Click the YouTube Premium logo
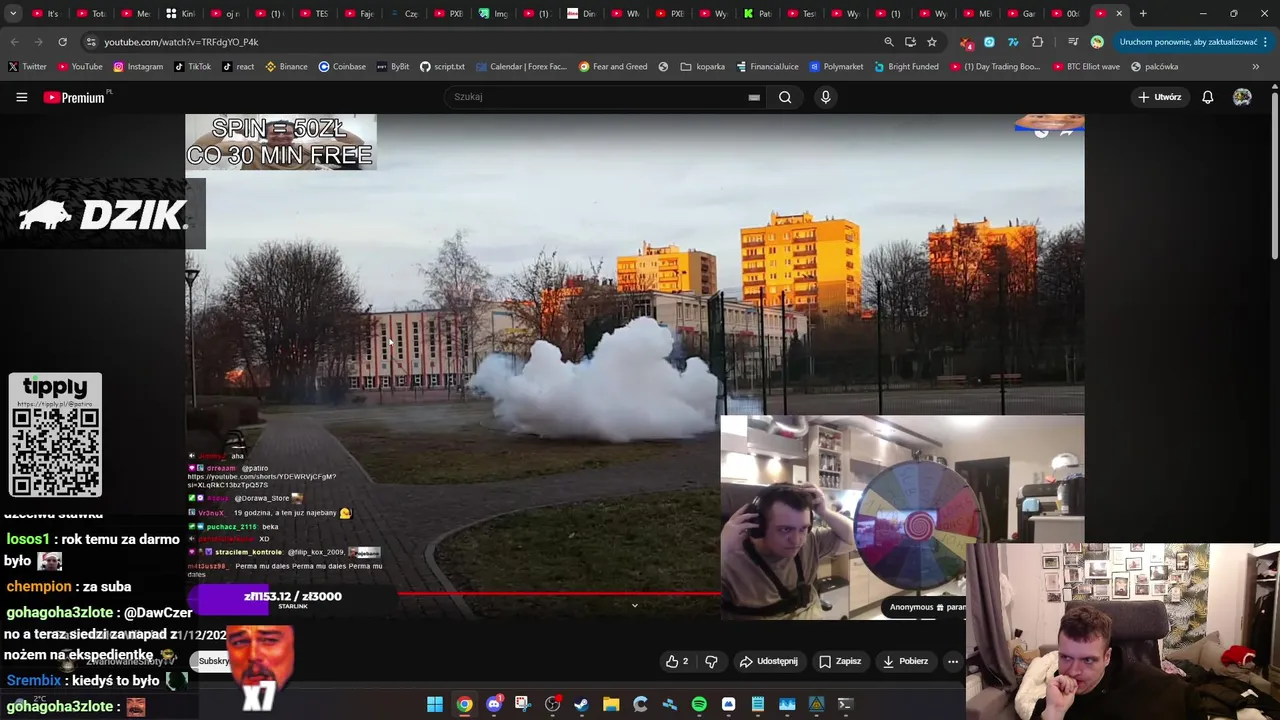The image size is (1280, 720). coord(74,97)
